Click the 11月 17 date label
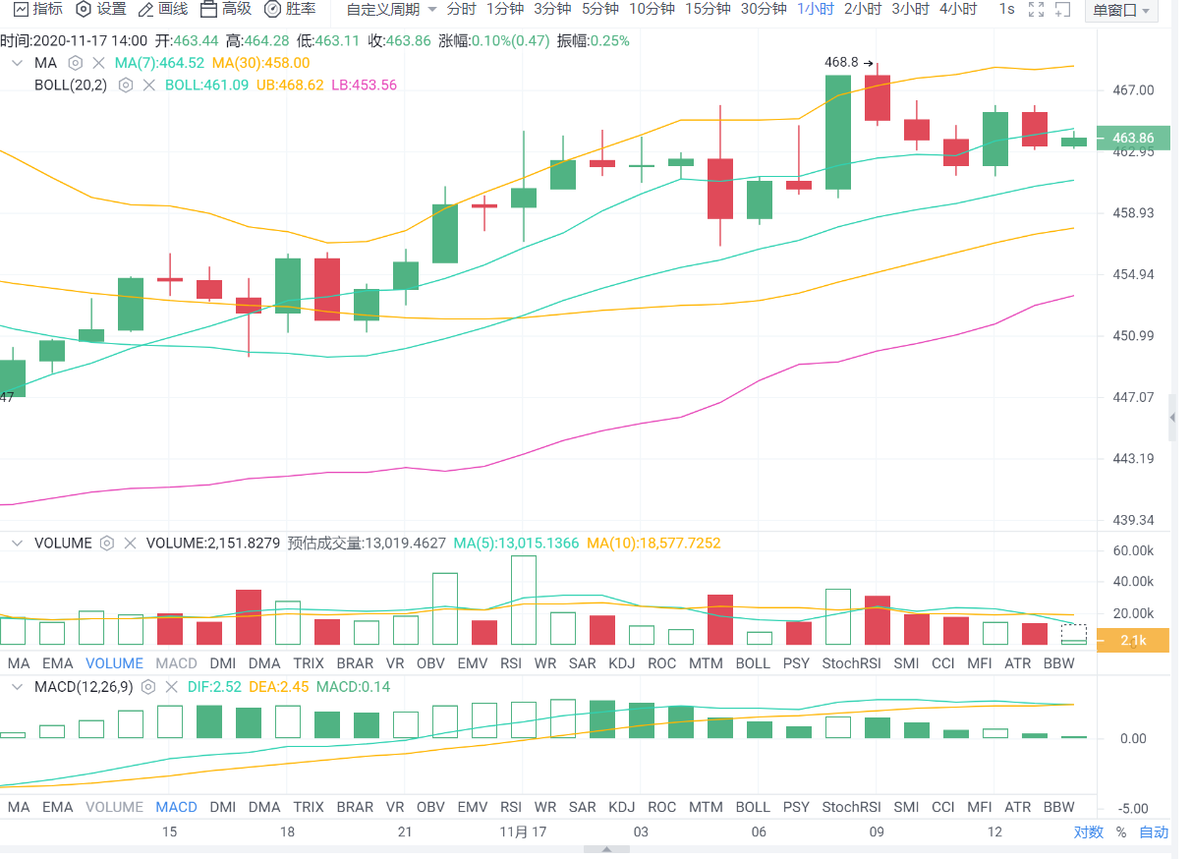The width and height of the screenshot is (1192, 859). click(523, 832)
